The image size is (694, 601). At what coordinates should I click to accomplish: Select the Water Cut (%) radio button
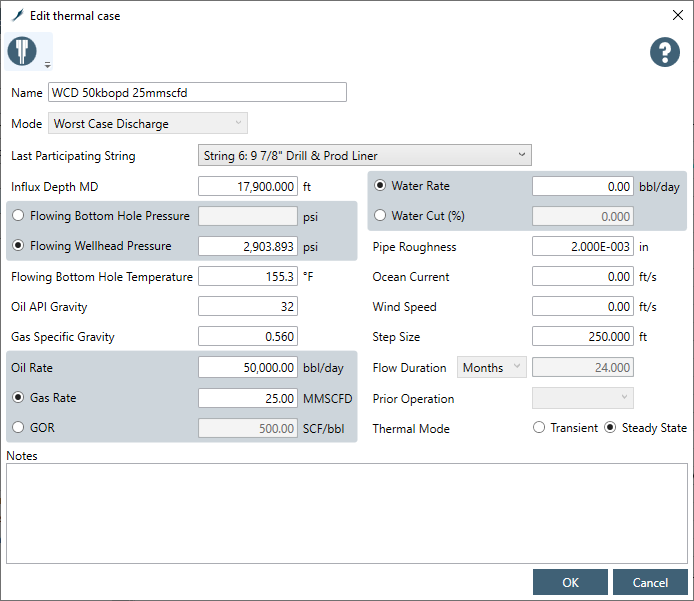click(x=380, y=216)
